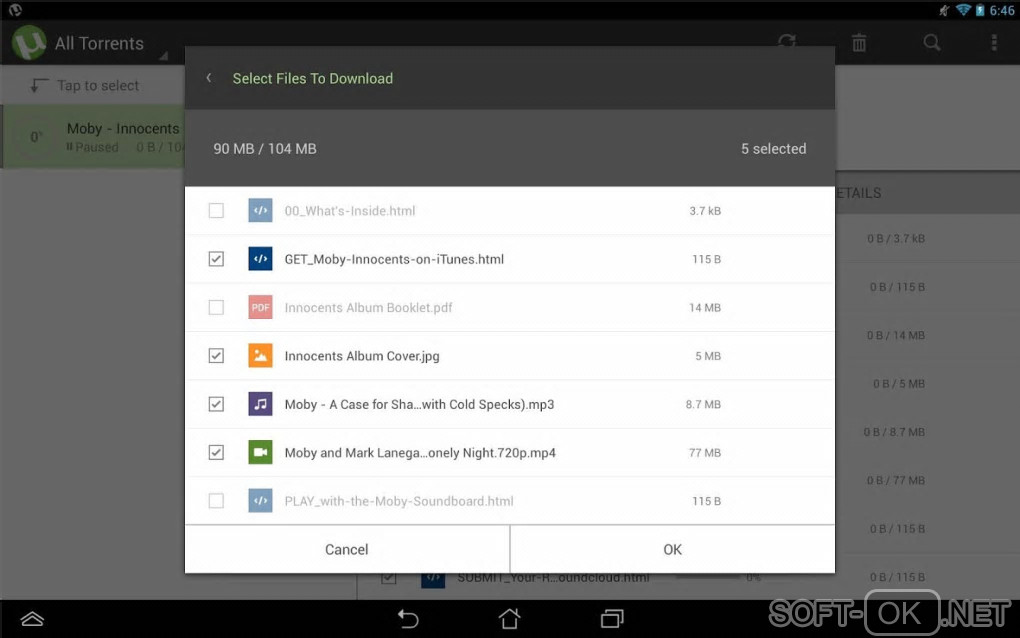The height and width of the screenshot is (638, 1020).
Task: Uncheck the Onely Night.720p.mp4 checkbox
Action: pos(216,453)
